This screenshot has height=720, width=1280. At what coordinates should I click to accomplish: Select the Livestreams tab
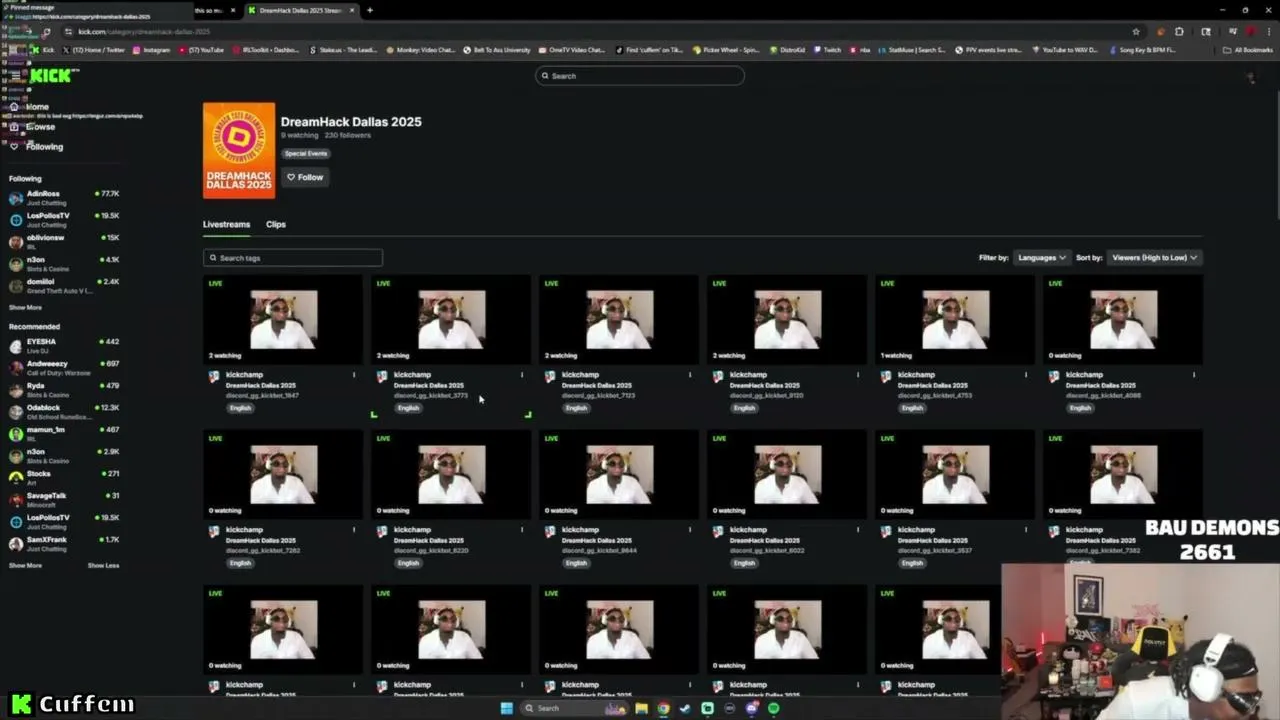[x=227, y=224]
